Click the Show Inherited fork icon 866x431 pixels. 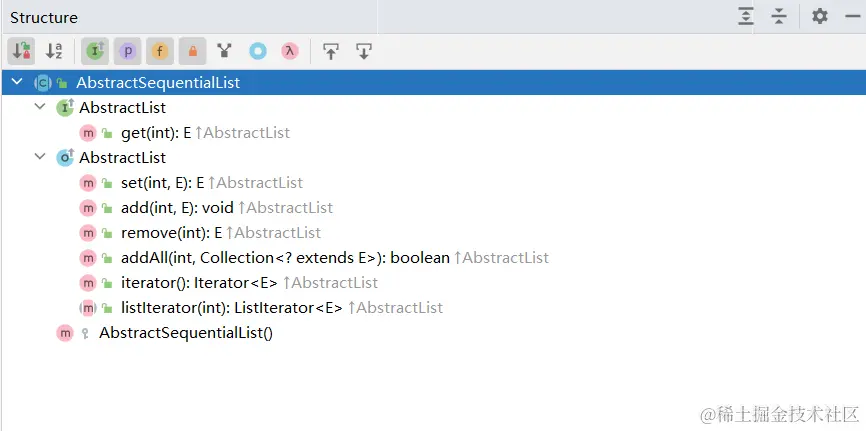pyautogui.click(x=225, y=50)
